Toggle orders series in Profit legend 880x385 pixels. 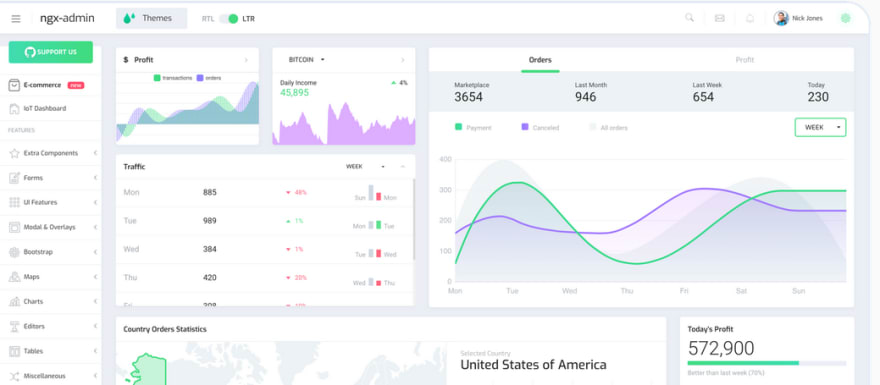208,78
